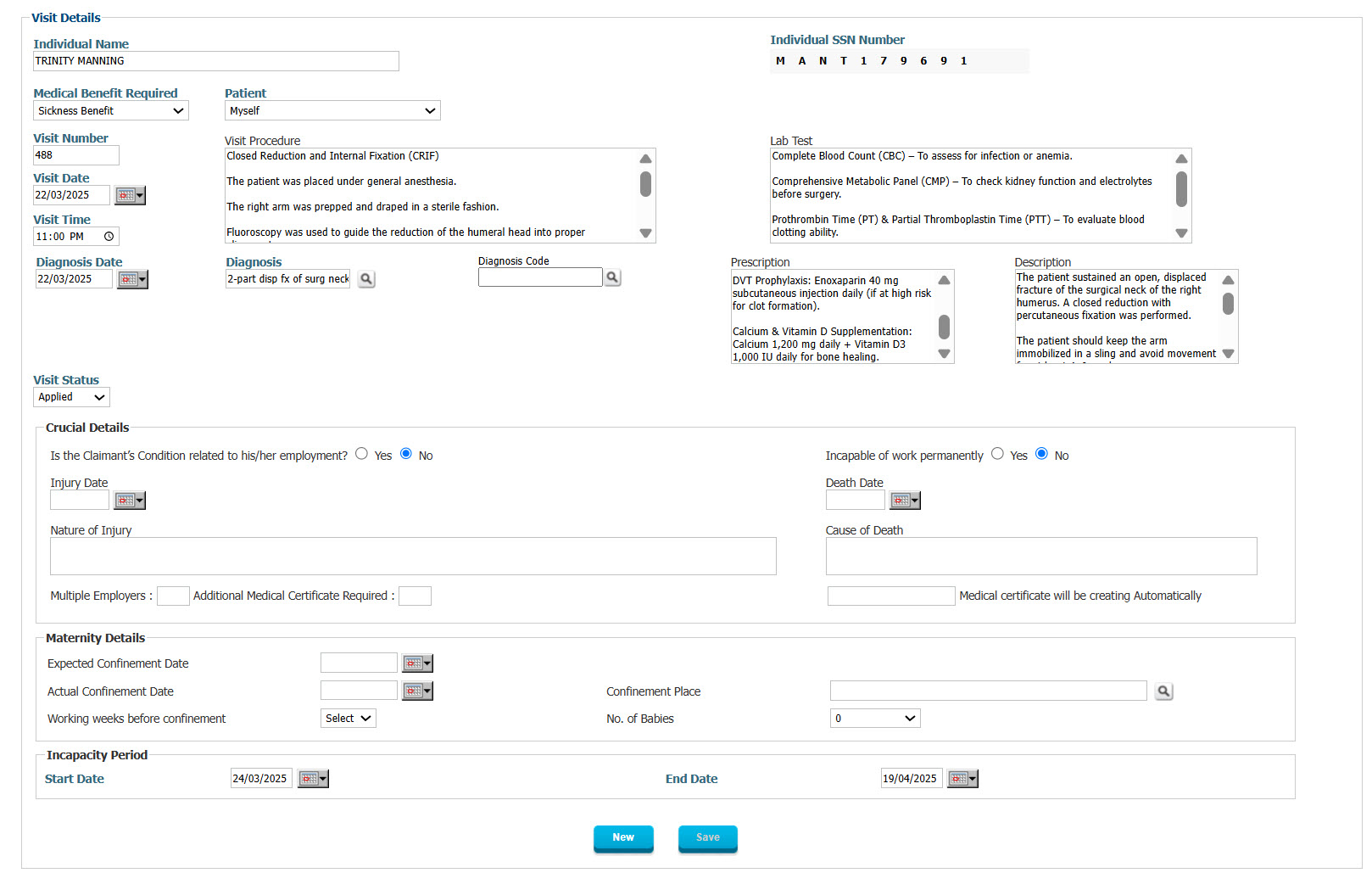Click the Description scrollbar thumb
The height and width of the screenshot is (873, 1372).
tap(1229, 304)
